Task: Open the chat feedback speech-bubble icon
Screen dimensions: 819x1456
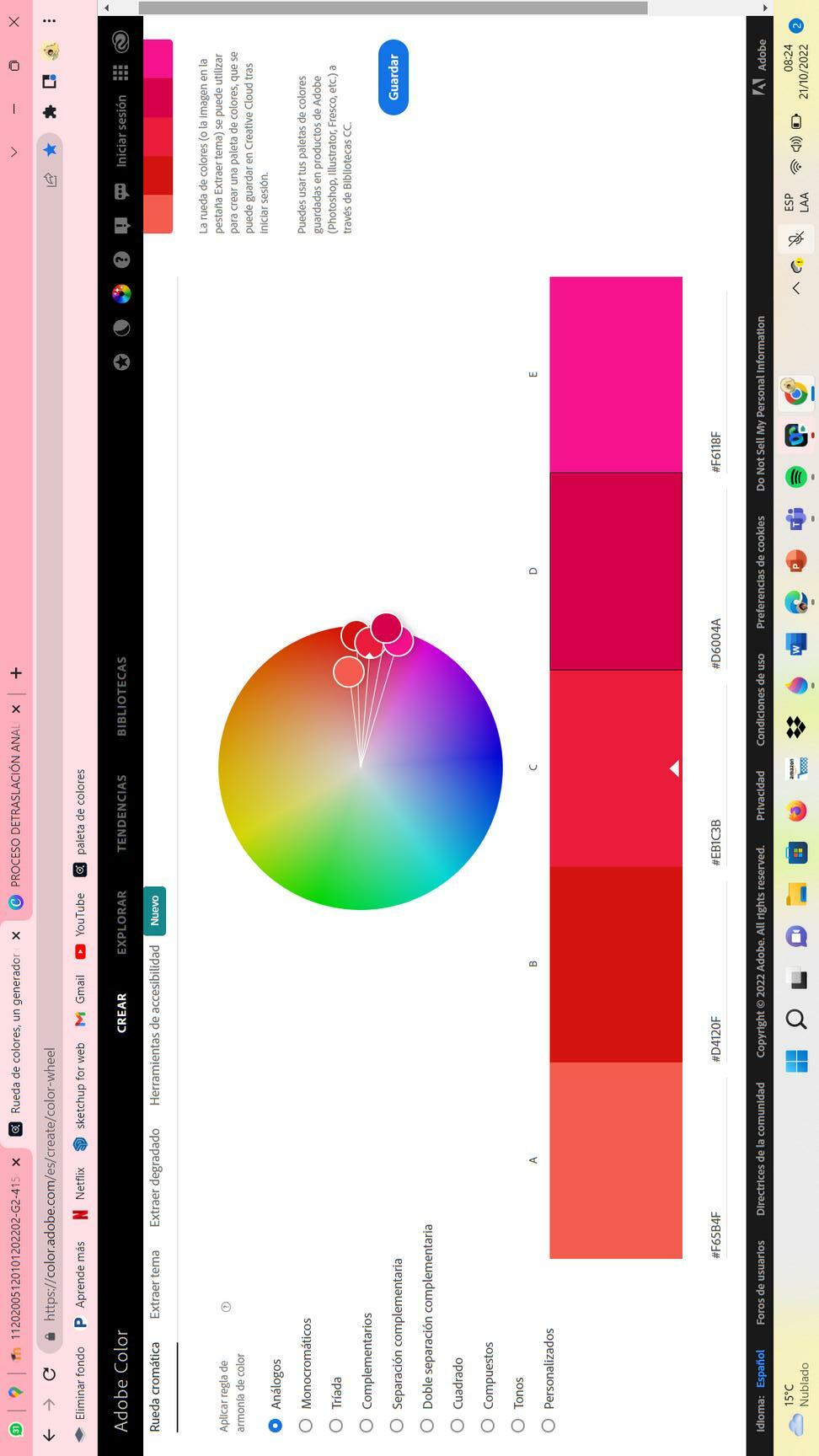Action: coord(121,191)
